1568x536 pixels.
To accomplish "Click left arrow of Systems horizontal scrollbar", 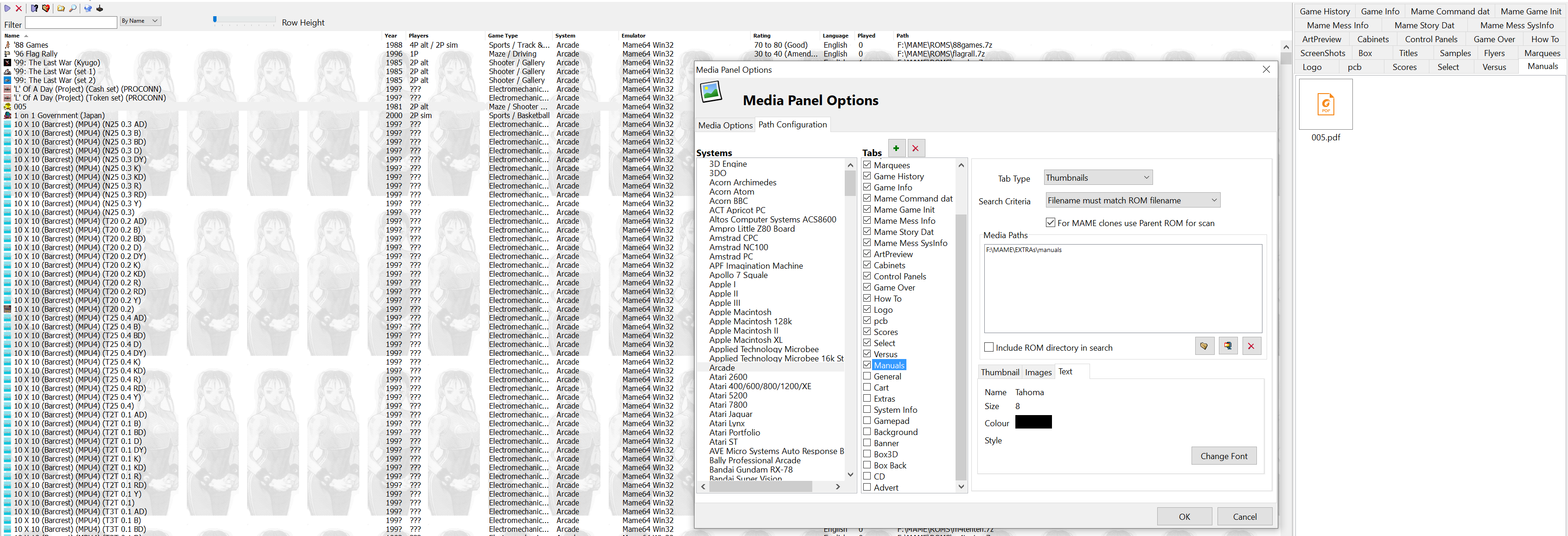I will click(703, 486).
